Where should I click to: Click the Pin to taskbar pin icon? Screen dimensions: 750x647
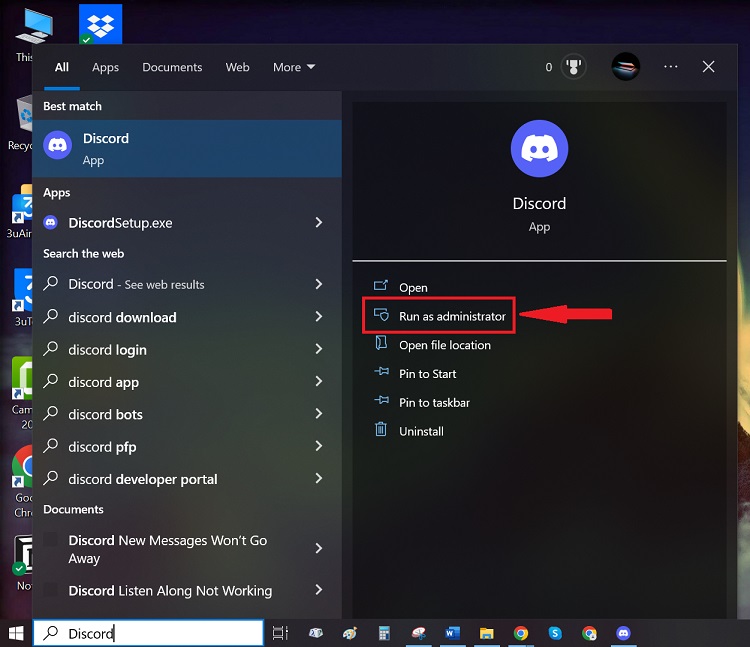pos(381,400)
